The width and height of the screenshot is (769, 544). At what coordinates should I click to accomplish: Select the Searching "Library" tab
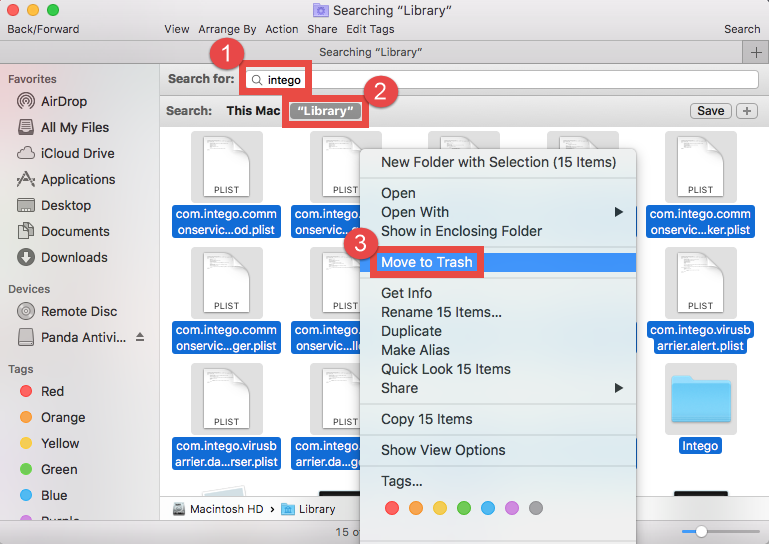[x=371, y=52]
